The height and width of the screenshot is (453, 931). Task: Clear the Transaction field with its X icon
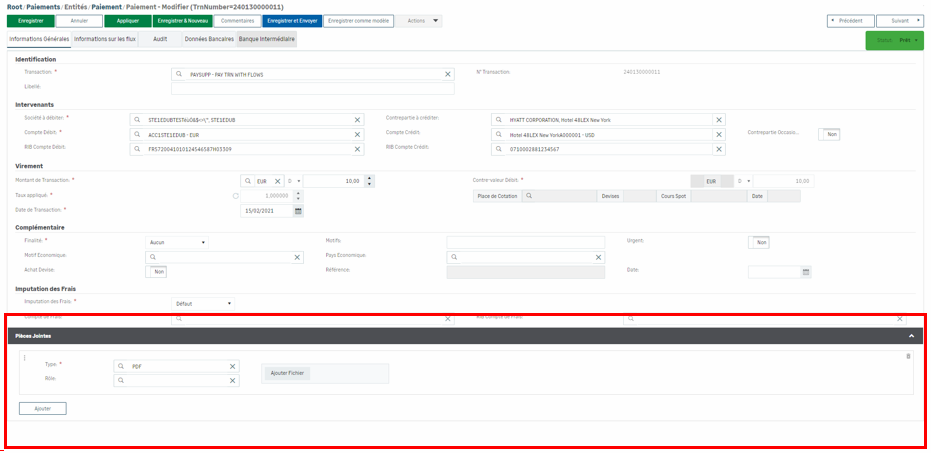click(x=447, y=74)
